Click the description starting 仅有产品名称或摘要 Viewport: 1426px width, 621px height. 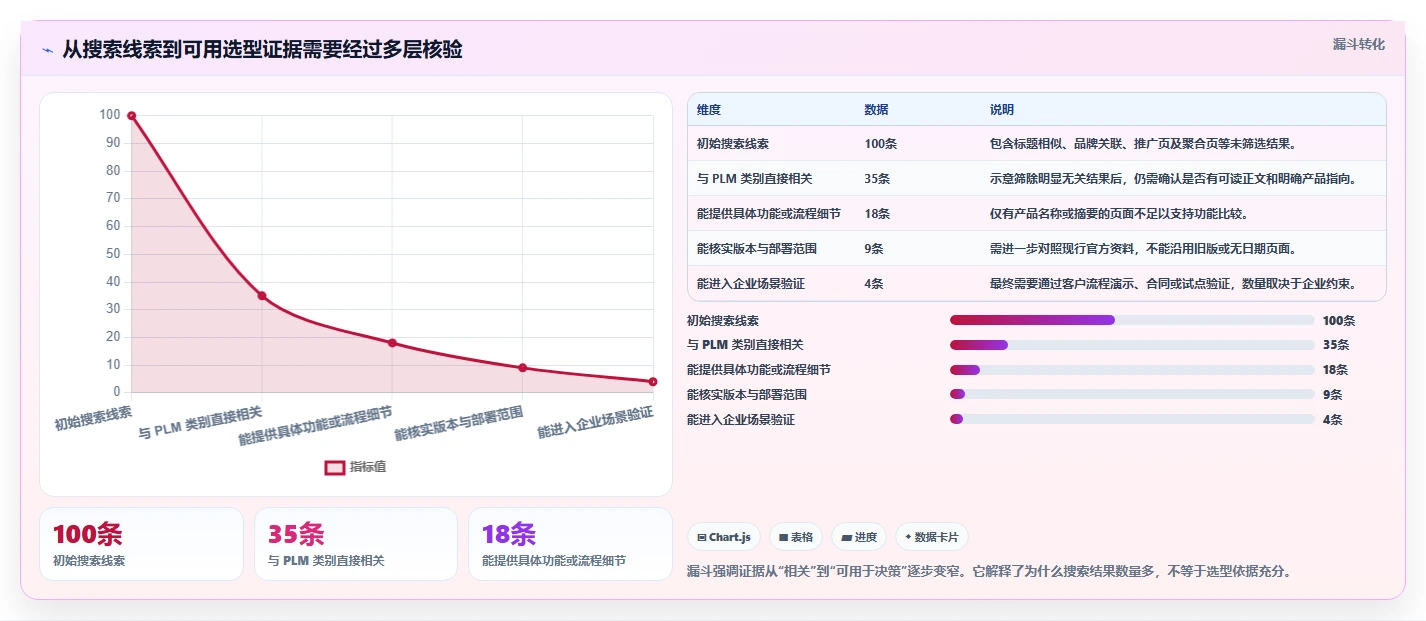[1118, 214]
